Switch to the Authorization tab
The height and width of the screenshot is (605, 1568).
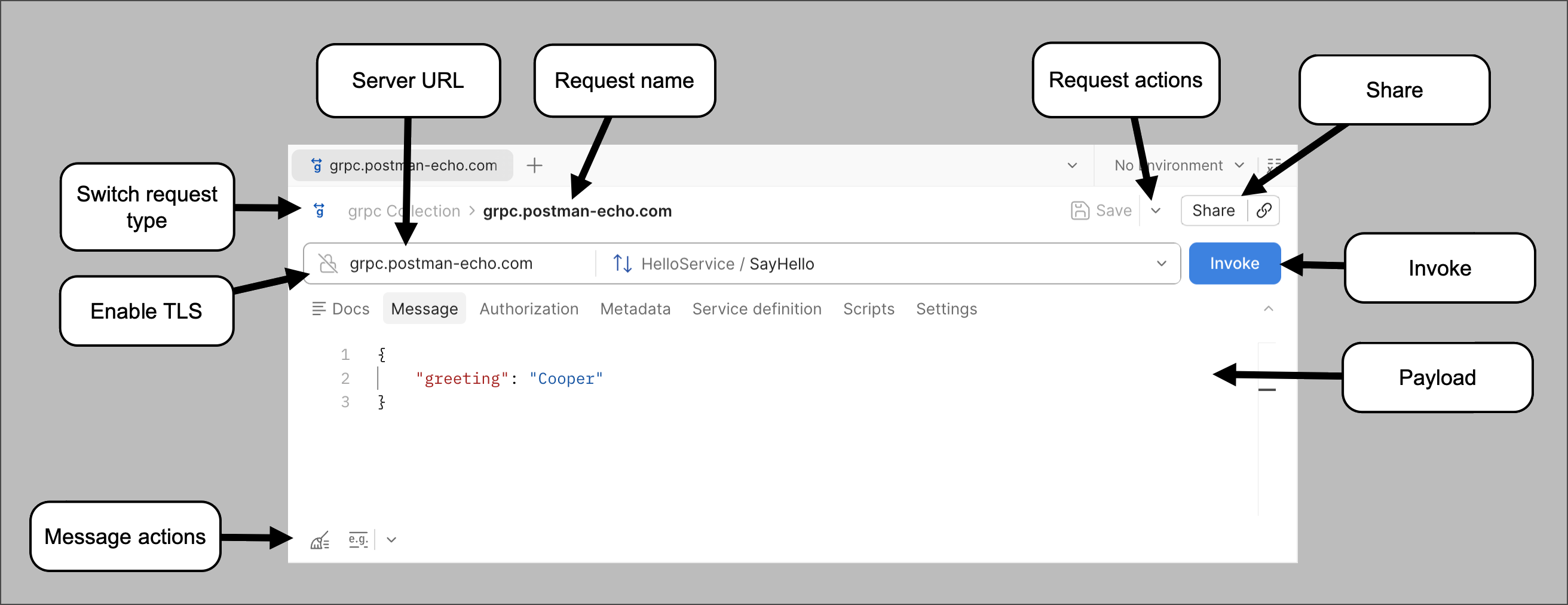(x=529, y=308)
